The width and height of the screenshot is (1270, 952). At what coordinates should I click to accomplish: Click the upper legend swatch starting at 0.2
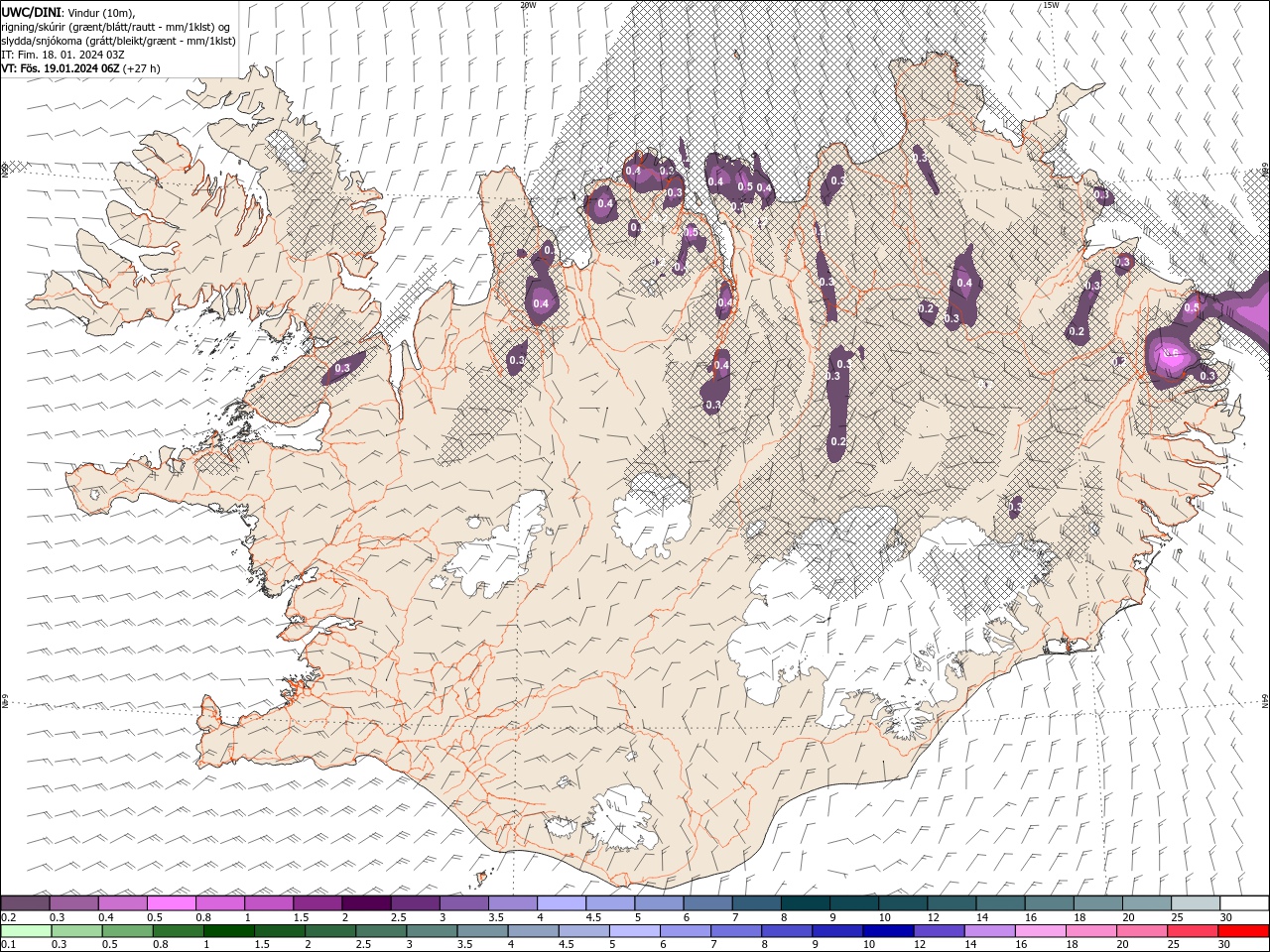(25, 903)
